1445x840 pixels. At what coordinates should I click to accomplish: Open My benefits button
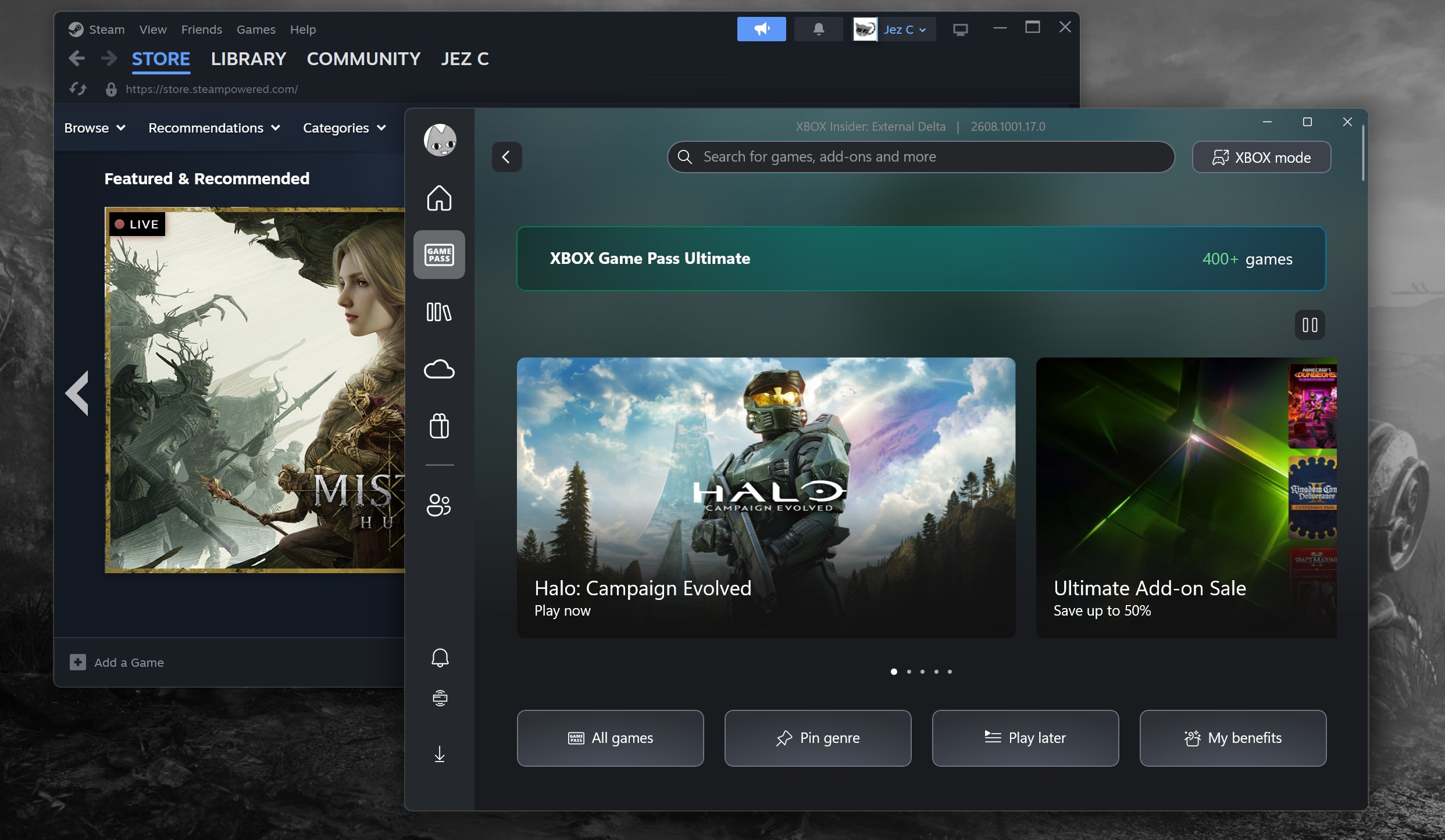click(1233, 738)
